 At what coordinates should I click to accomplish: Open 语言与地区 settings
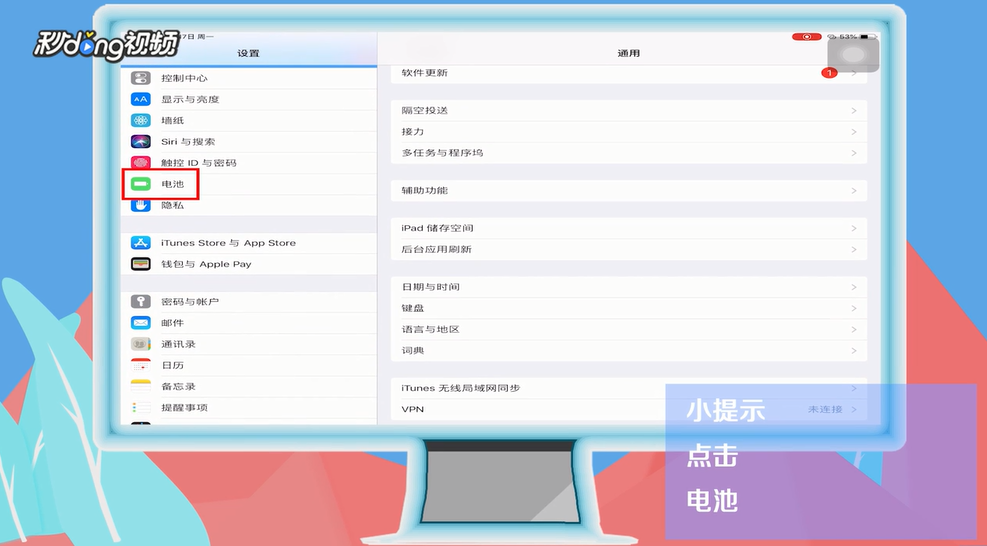(629, 329)
